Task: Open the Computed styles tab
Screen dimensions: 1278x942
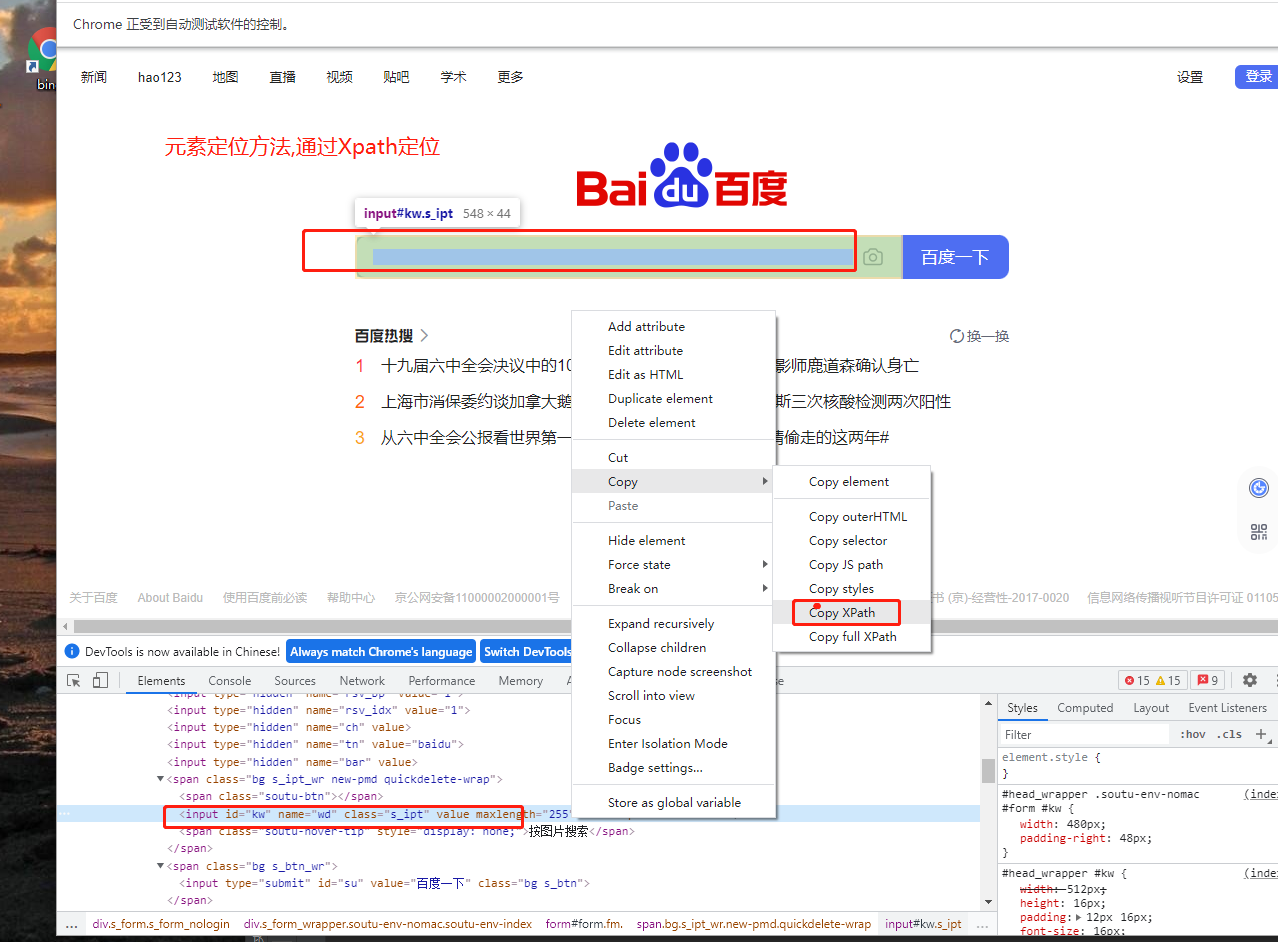Action: [1085, 708]
